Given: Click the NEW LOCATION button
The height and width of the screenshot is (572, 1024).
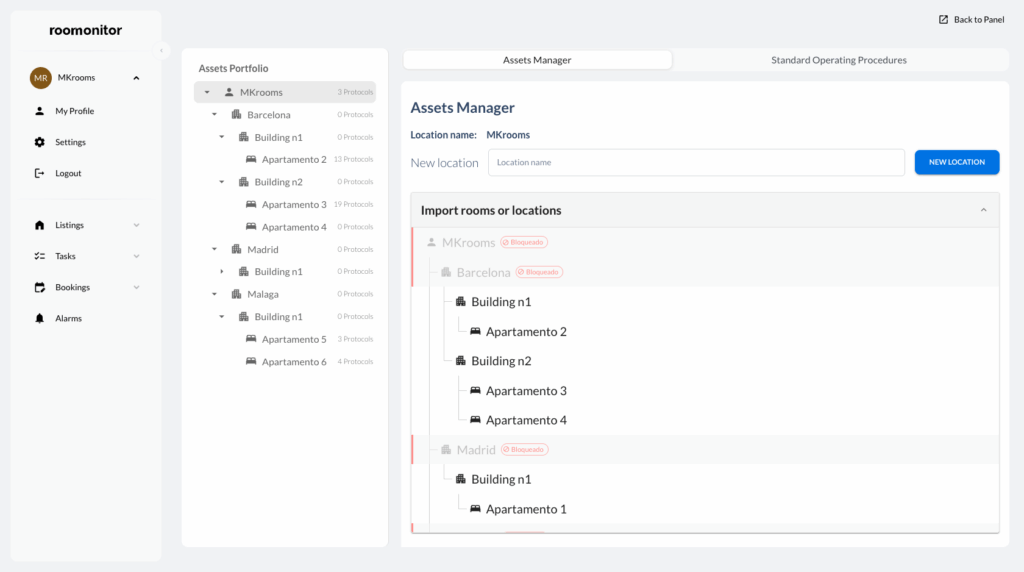Looking at the screenshot, I should coord(957,162).
